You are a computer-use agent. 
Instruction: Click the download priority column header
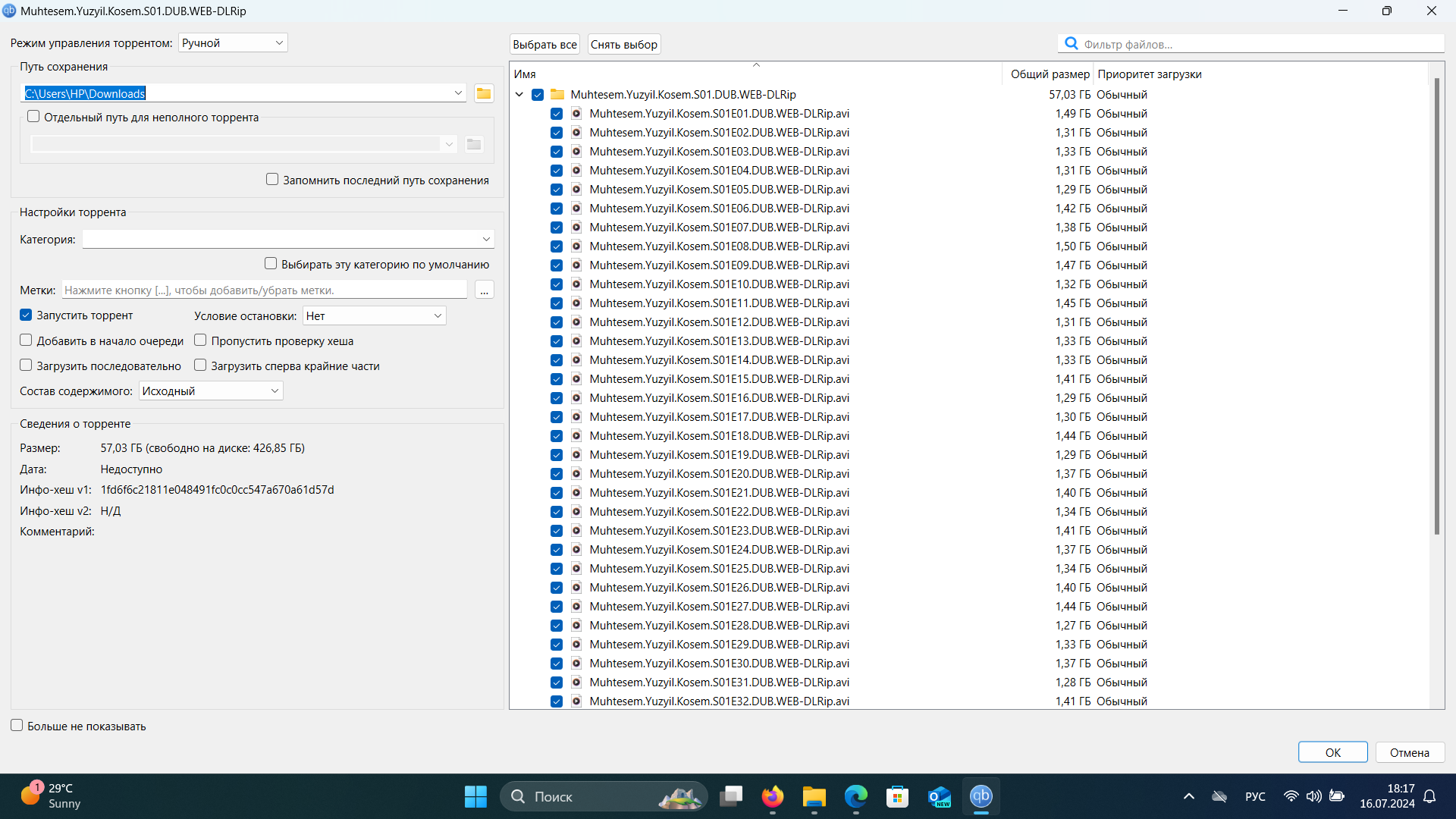1149,74
